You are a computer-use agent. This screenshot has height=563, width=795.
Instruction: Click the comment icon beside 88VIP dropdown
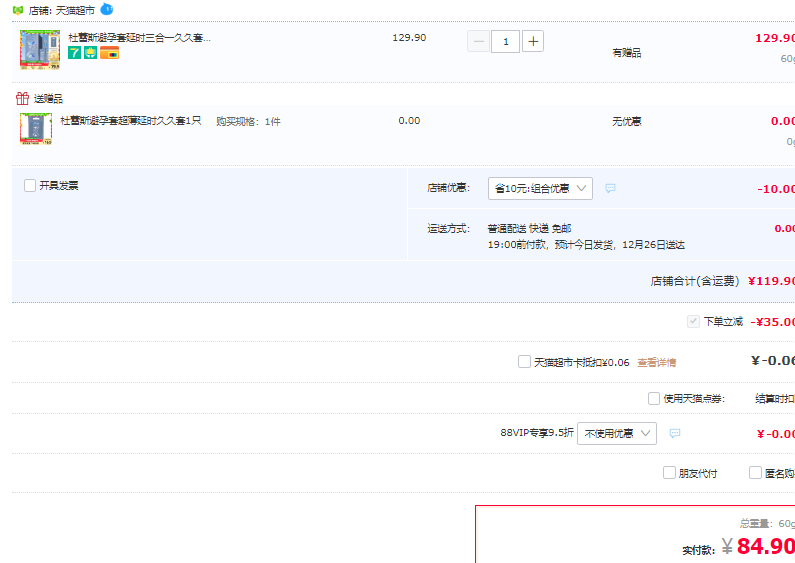(x=675, y=433)
